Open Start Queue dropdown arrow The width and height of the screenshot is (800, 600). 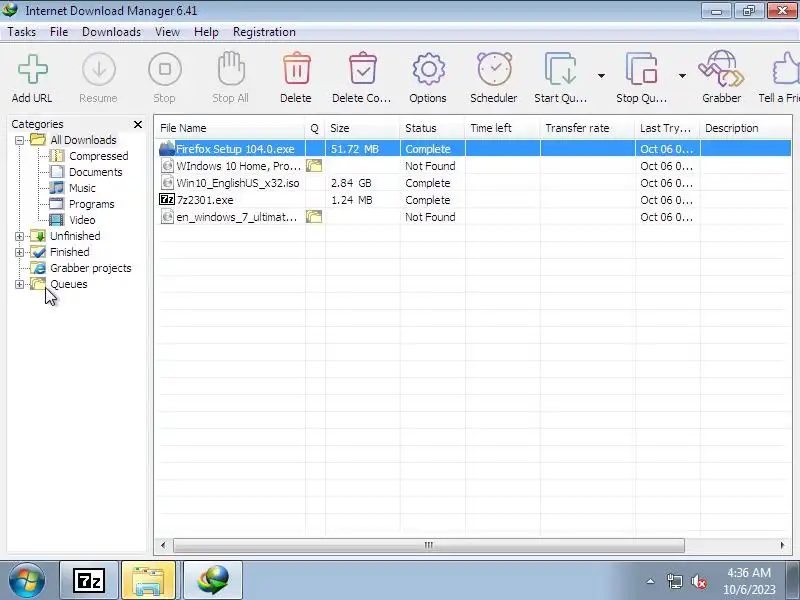coord(602,76)
